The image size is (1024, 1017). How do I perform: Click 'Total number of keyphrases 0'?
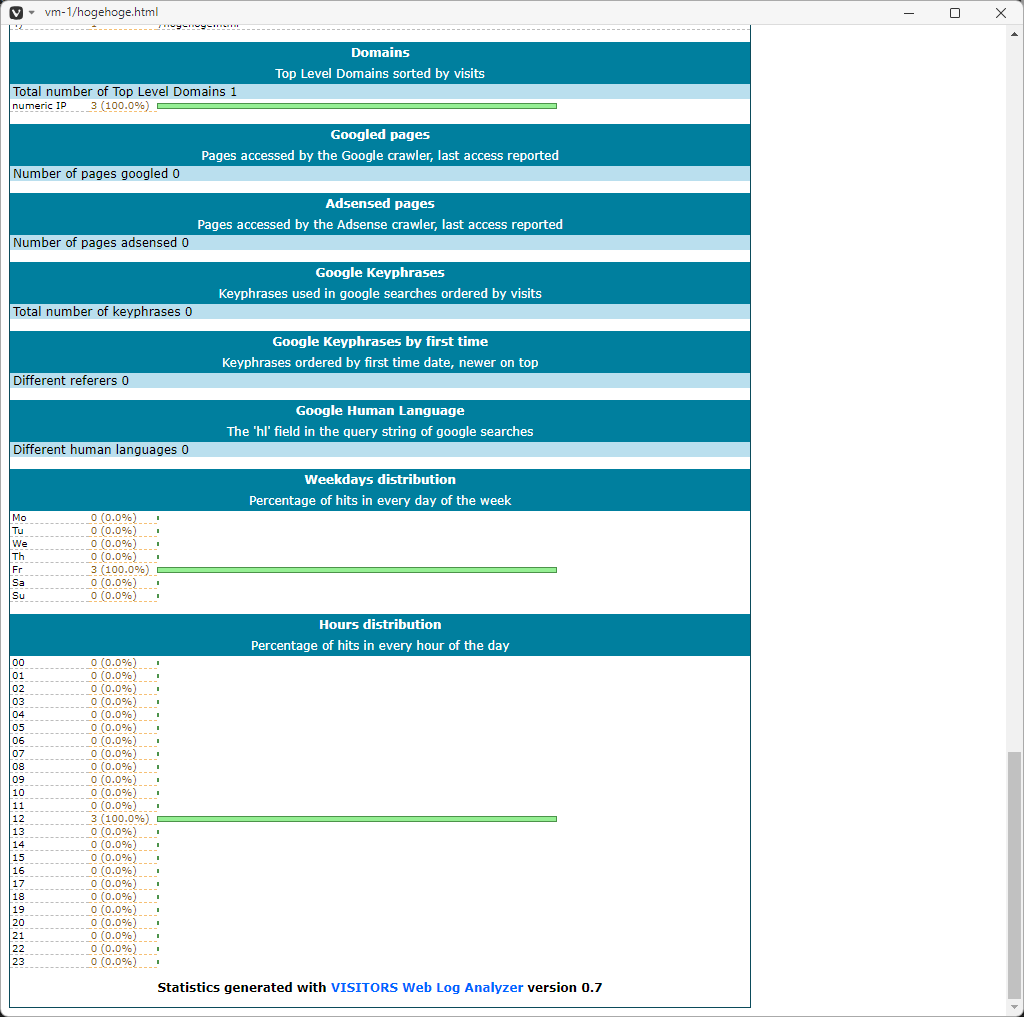click(x=103, y=312)
